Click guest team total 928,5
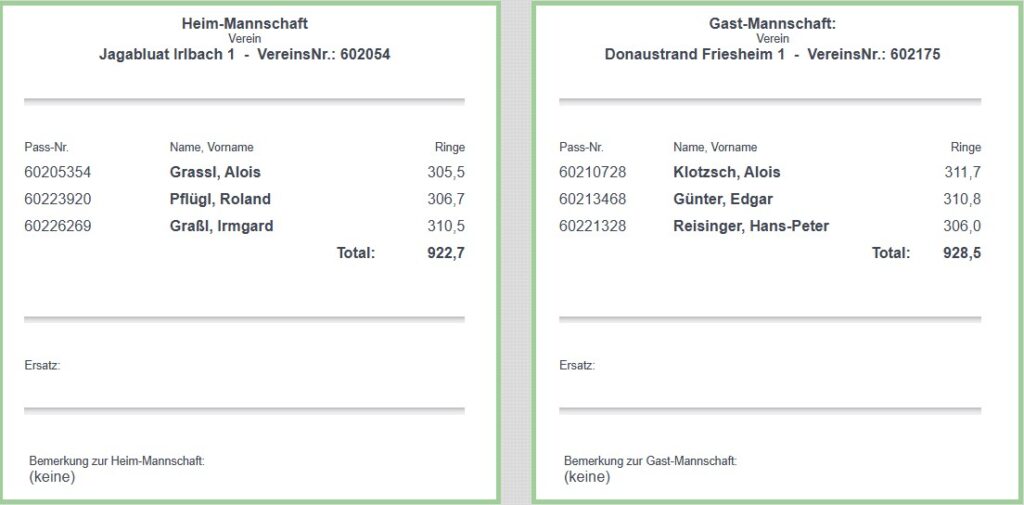This screenshot has width=1024, height=505. coord(962,253)
